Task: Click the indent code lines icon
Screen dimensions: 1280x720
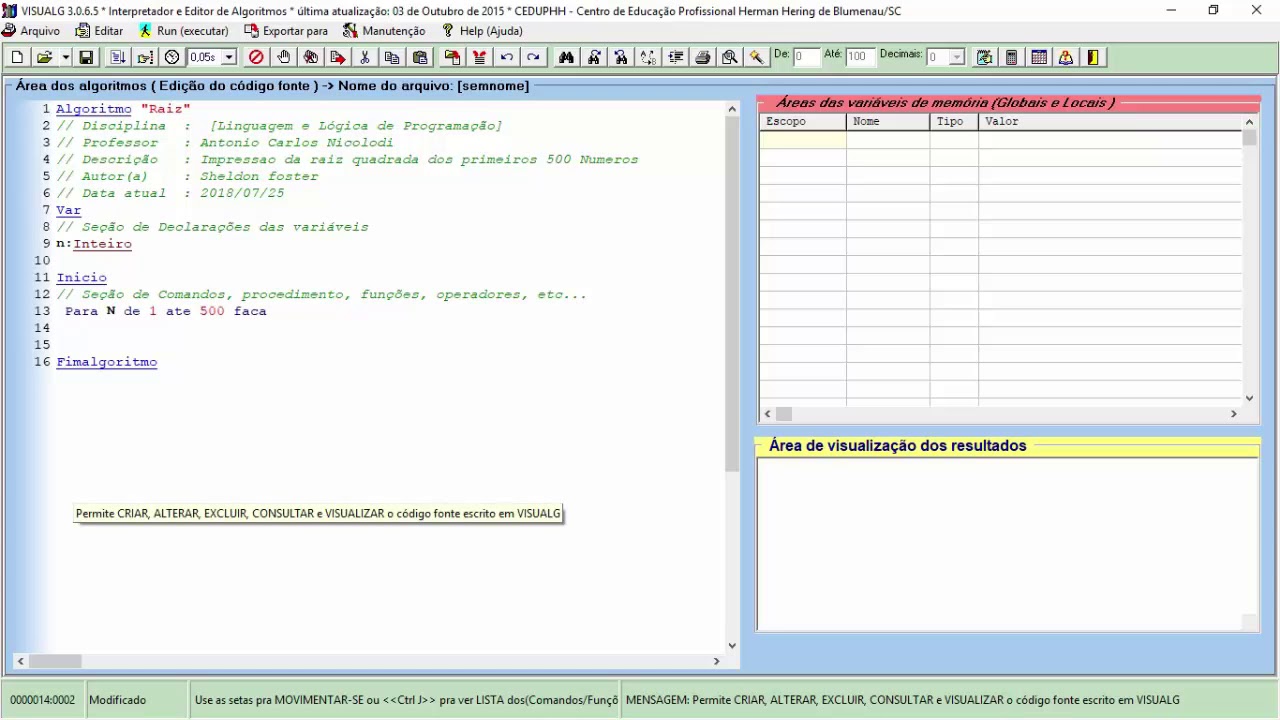Action: click(x=676, y=58)
